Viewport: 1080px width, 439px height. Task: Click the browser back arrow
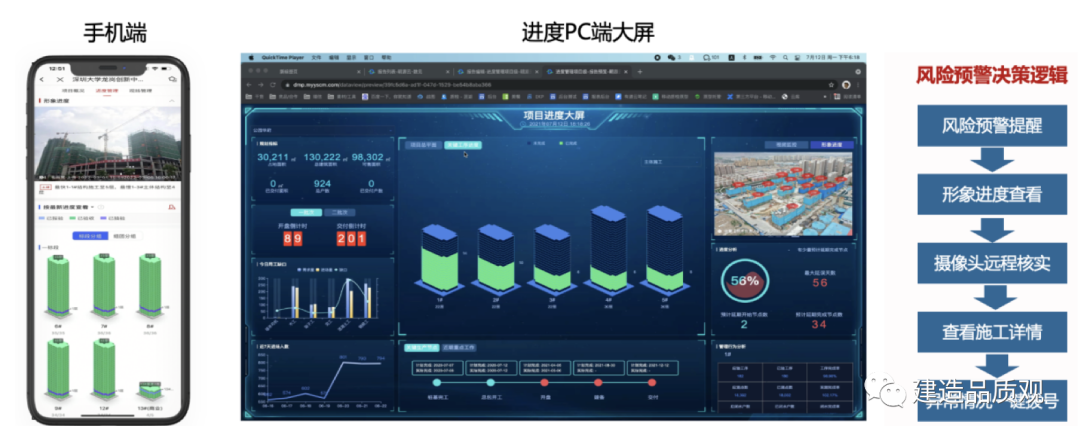[x=250, y=84]
